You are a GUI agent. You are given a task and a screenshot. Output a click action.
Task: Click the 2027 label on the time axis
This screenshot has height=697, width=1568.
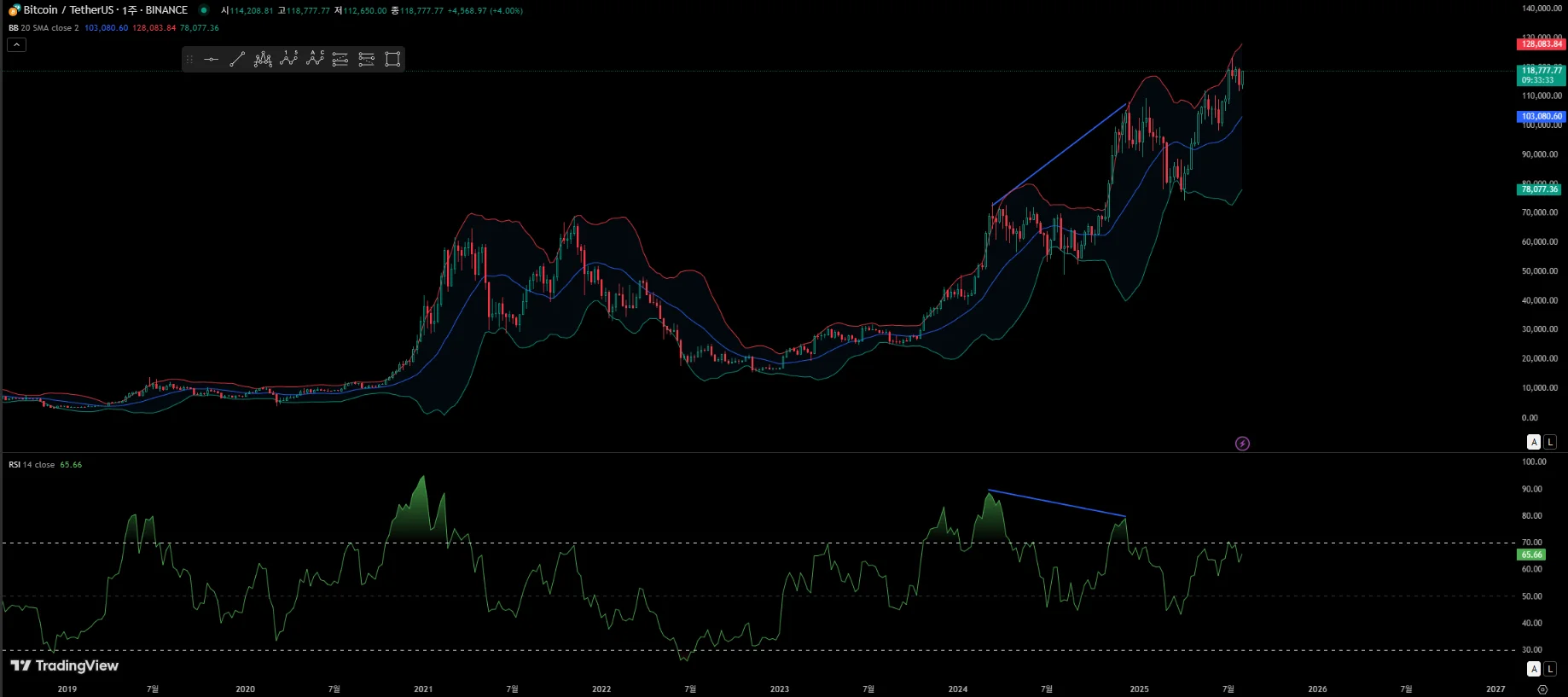click(1495, 688)
